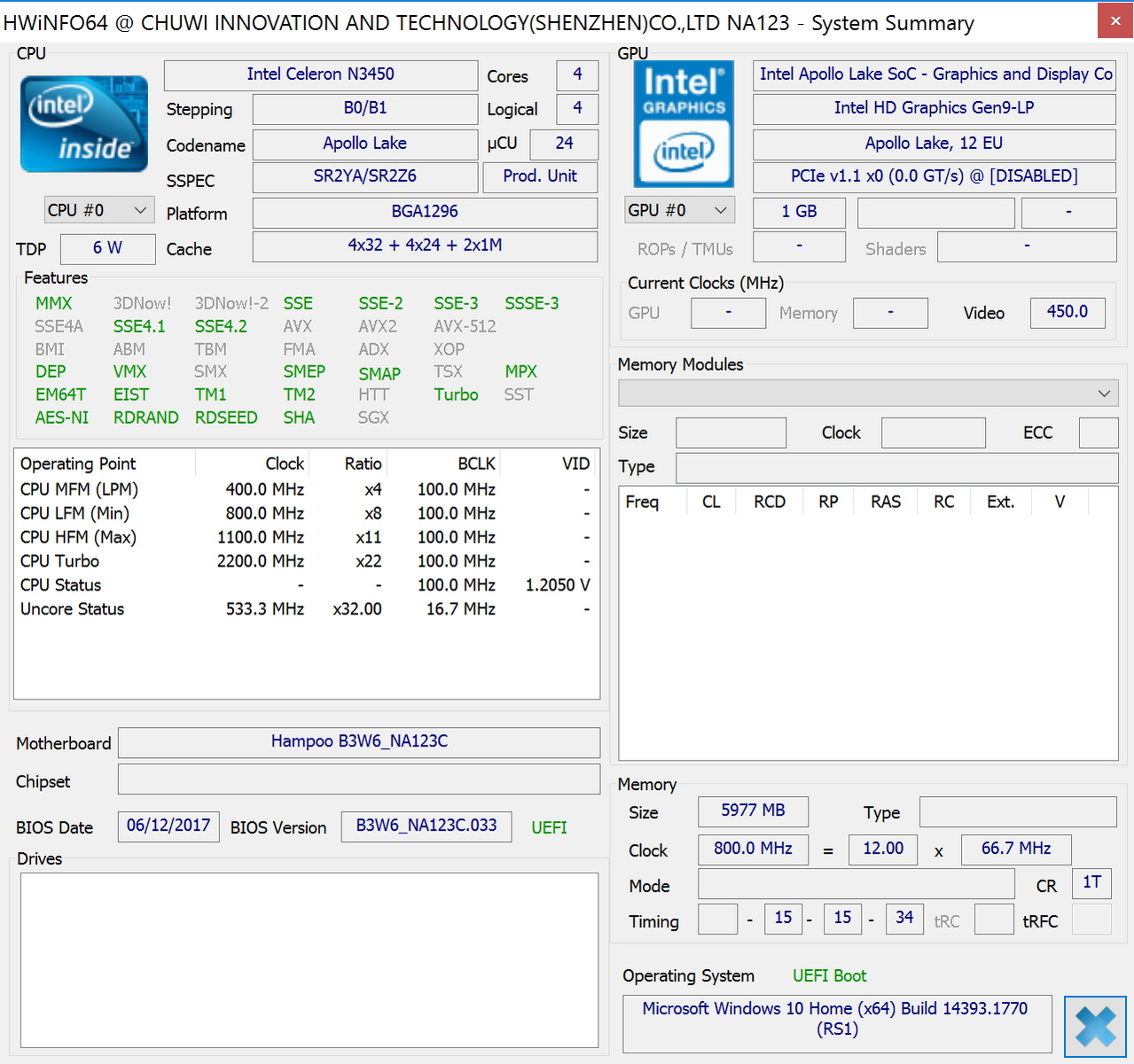The width and height of the screenshot is (1134, 1064).
Task: Click the Intel Graphics GPU logo
Action: click(x=684, y=124)
